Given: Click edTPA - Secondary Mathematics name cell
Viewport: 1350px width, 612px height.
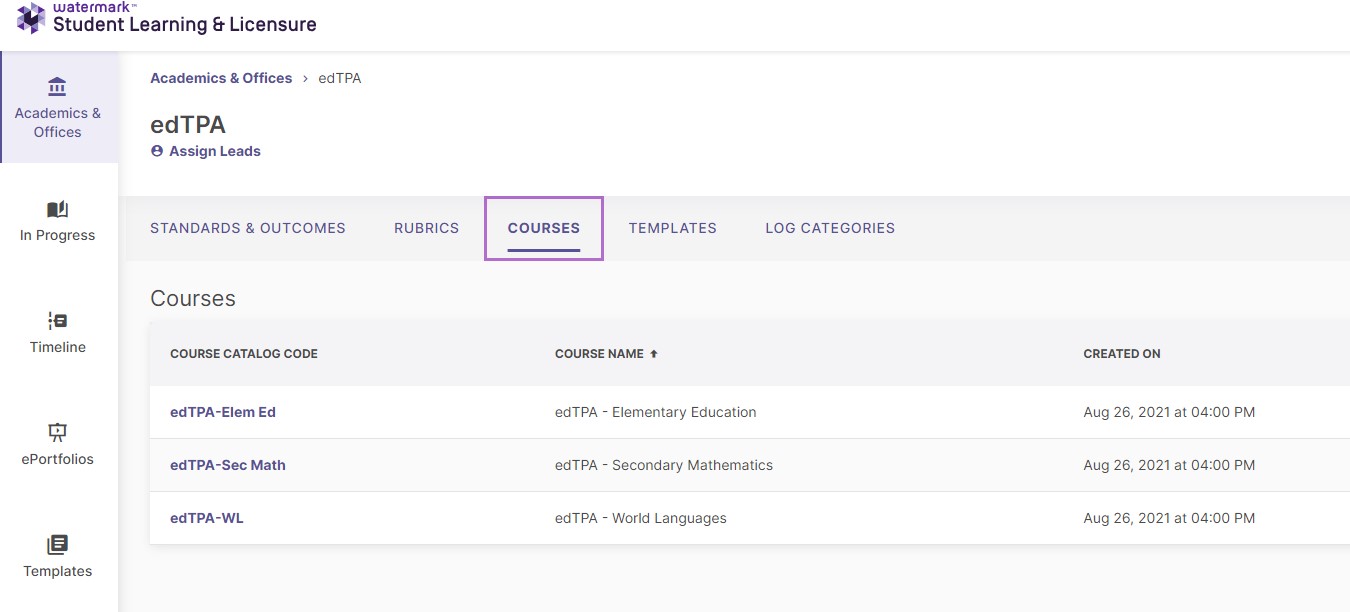Looking at the screenshot, I should (664, 465).
